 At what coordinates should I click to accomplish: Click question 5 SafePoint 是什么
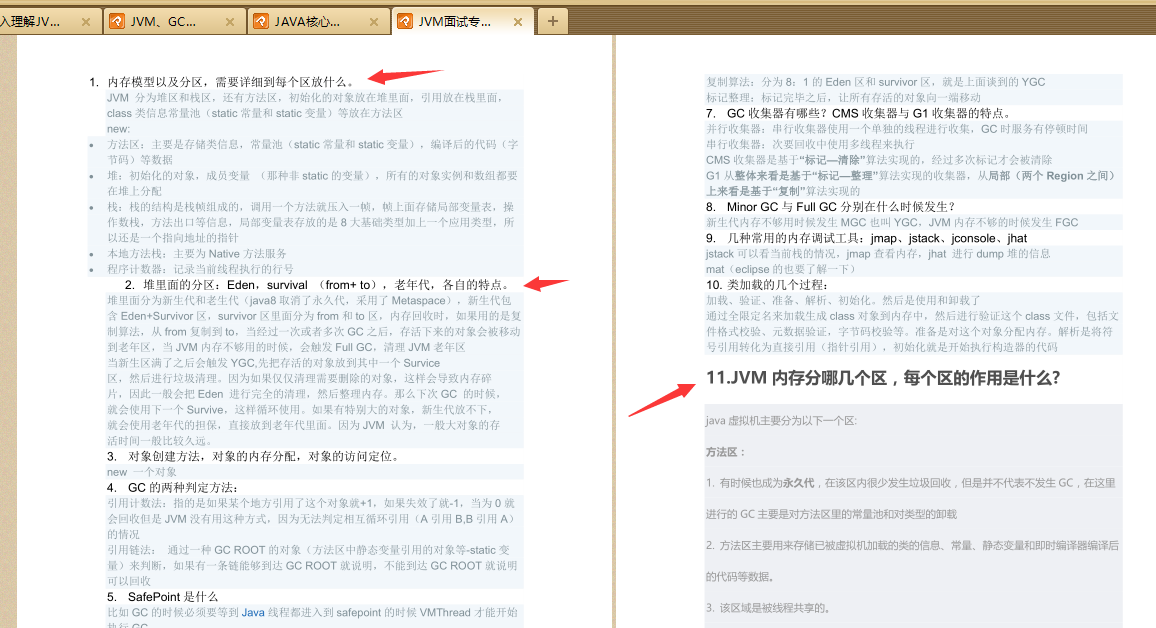(162, 596)
